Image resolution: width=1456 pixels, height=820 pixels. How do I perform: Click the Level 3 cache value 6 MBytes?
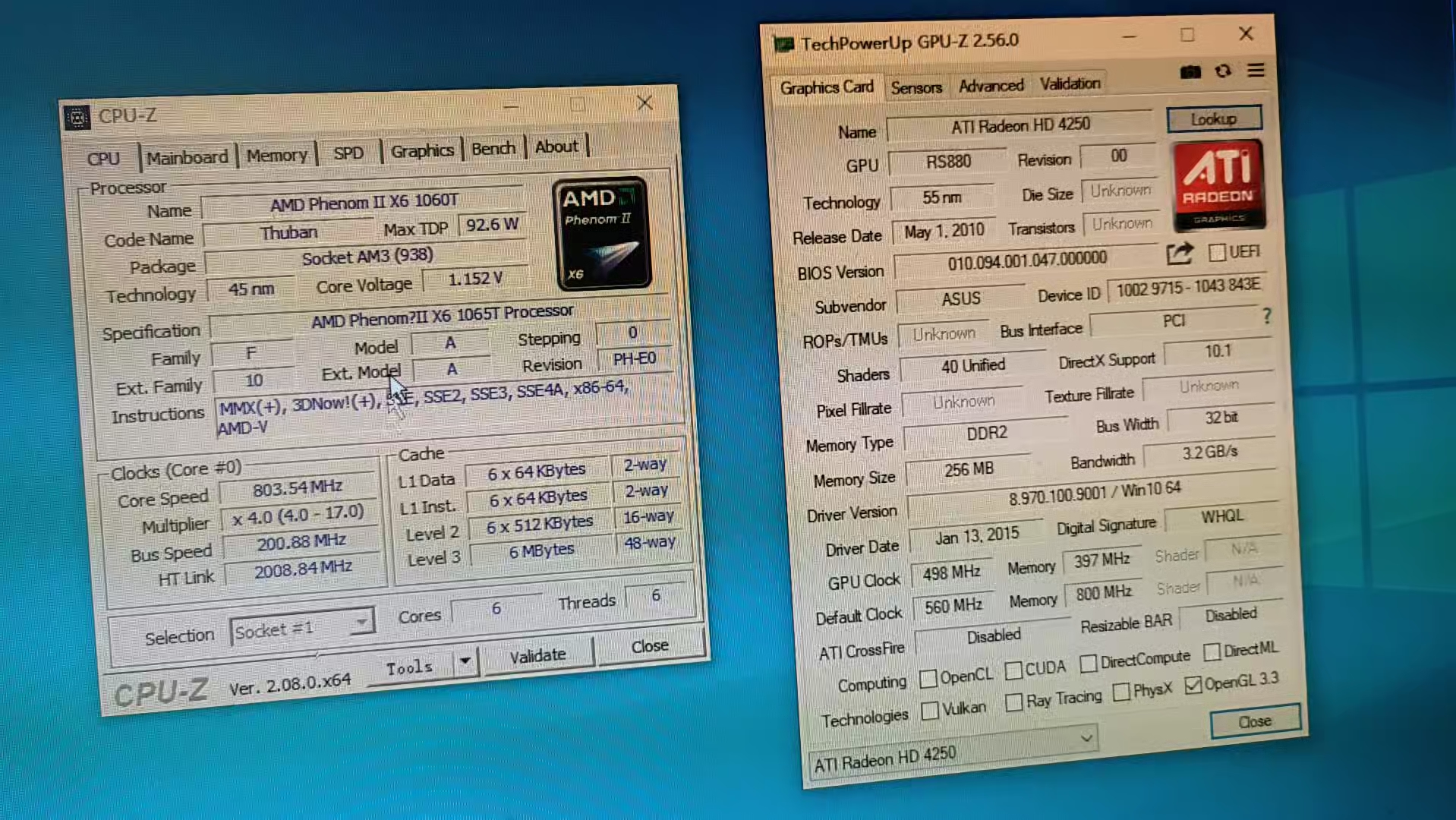tap(541, 551)
